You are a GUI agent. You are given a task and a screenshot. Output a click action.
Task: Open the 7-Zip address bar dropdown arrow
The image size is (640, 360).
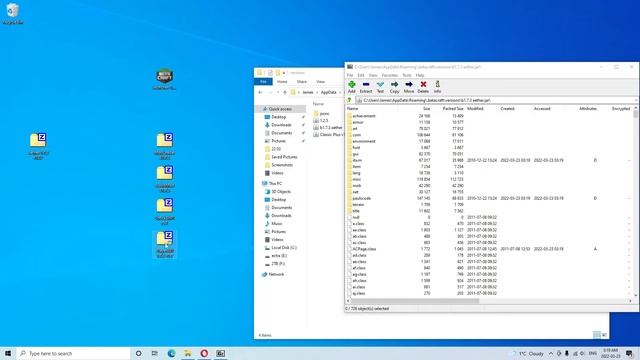636,100
